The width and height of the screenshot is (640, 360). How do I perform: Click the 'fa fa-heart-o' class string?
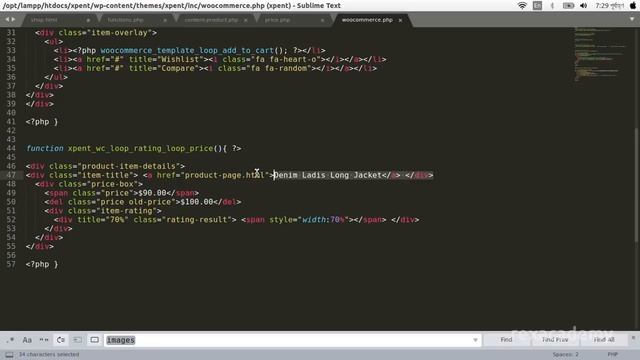click(283, 60)
